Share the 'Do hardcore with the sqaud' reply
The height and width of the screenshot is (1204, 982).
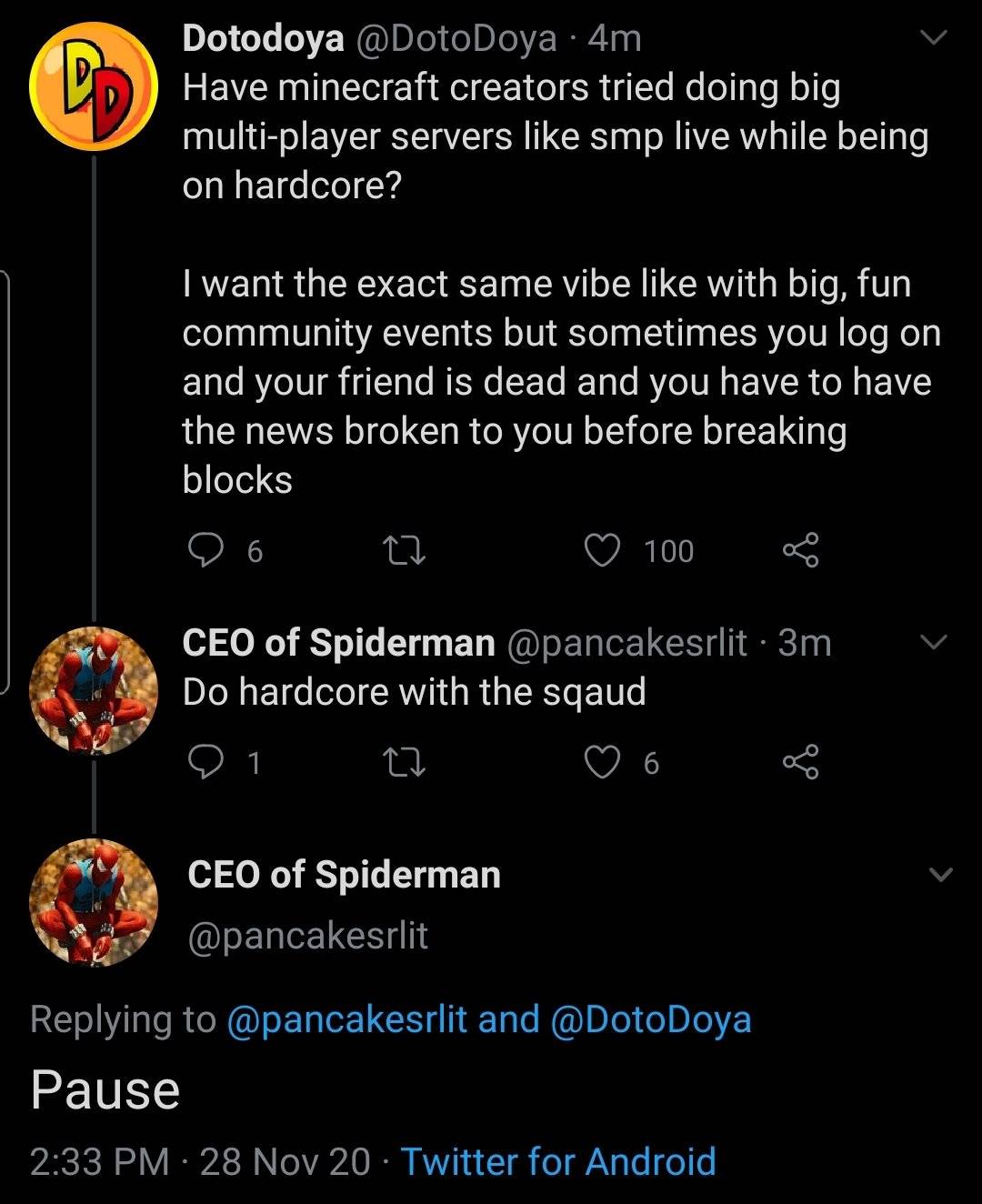[x=800, y=762]
